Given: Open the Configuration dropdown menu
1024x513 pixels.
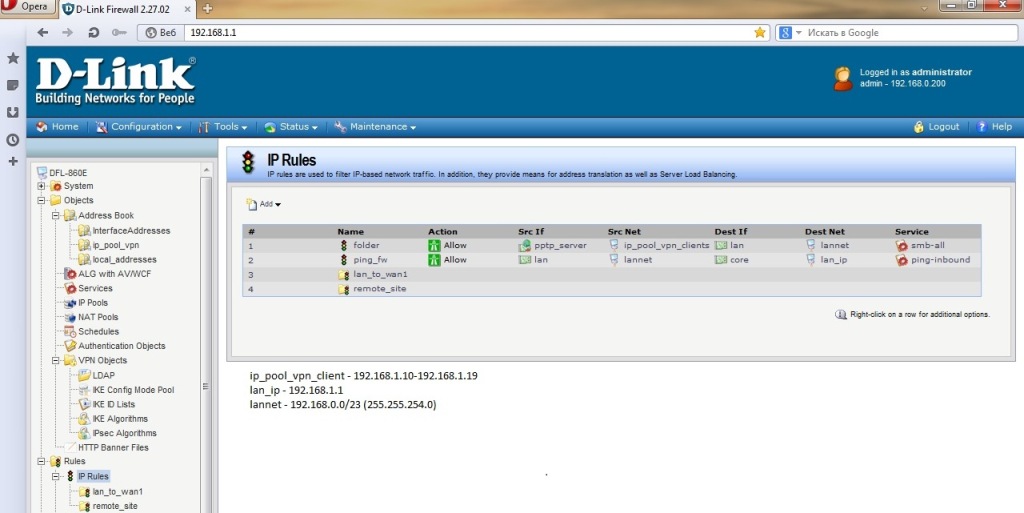Looking at the screenshot, I should click(x=140, y=127).
